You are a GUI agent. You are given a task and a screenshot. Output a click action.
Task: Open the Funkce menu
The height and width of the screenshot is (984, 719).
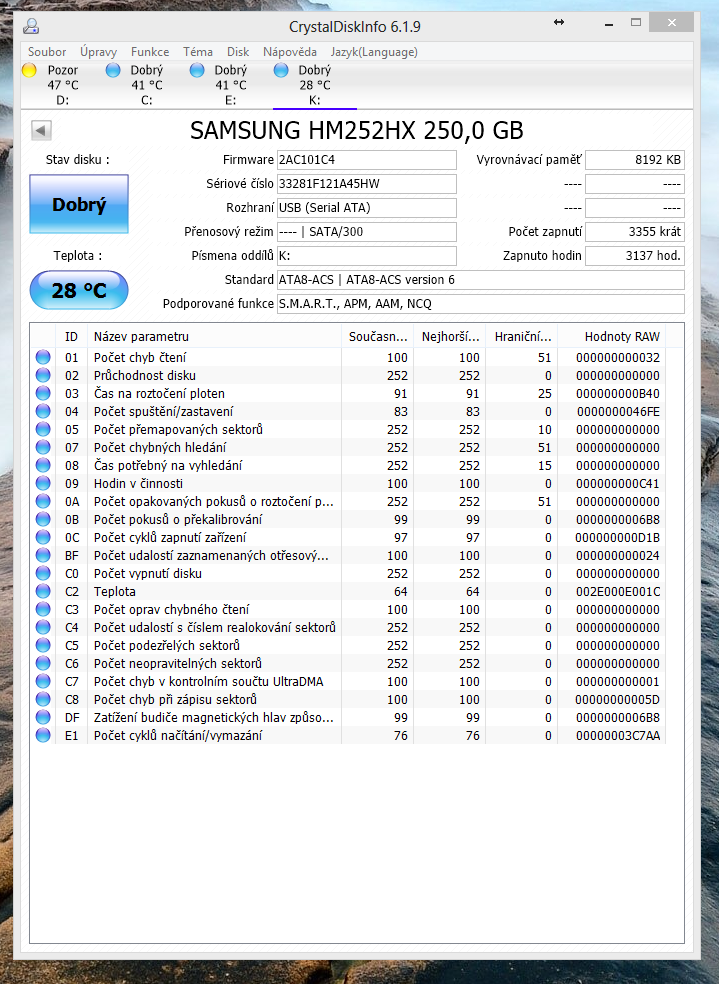[150, 51]
